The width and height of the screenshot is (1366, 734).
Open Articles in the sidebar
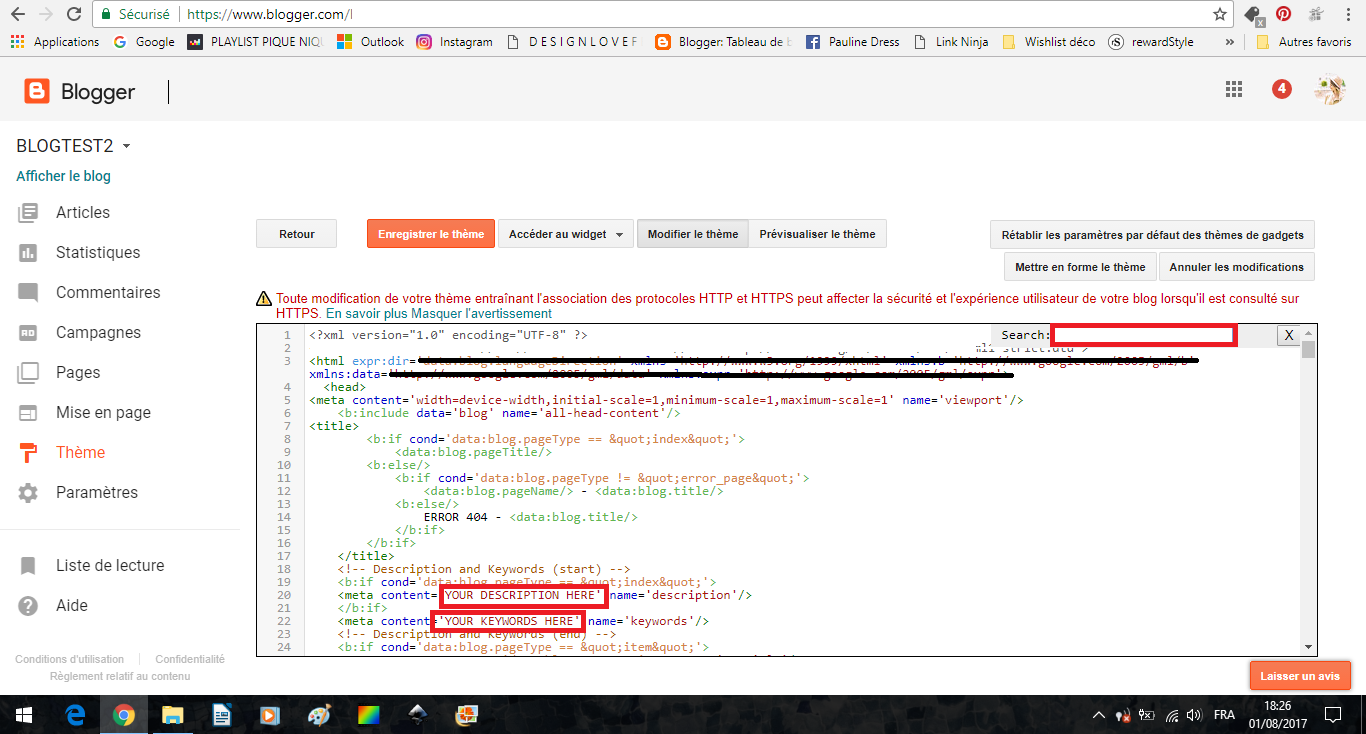coord(83,212)
